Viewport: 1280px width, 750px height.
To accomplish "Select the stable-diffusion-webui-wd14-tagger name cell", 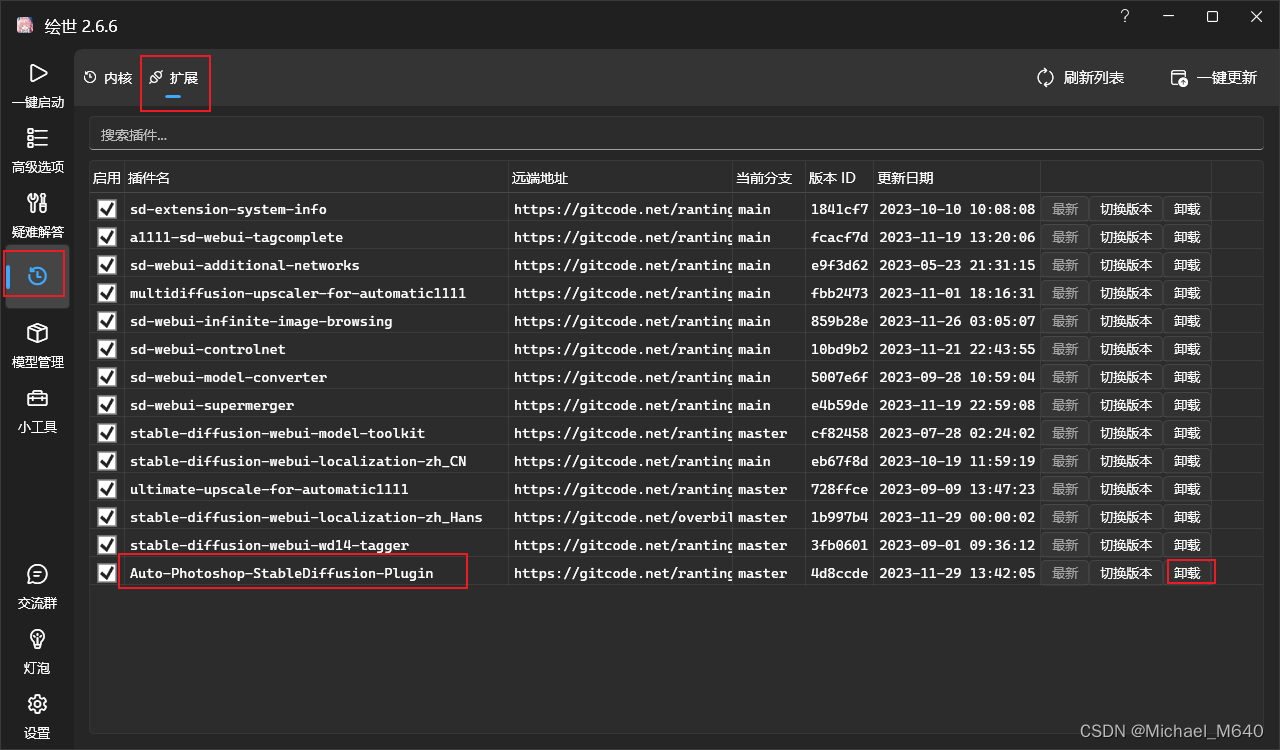I will tap(316, 545).
